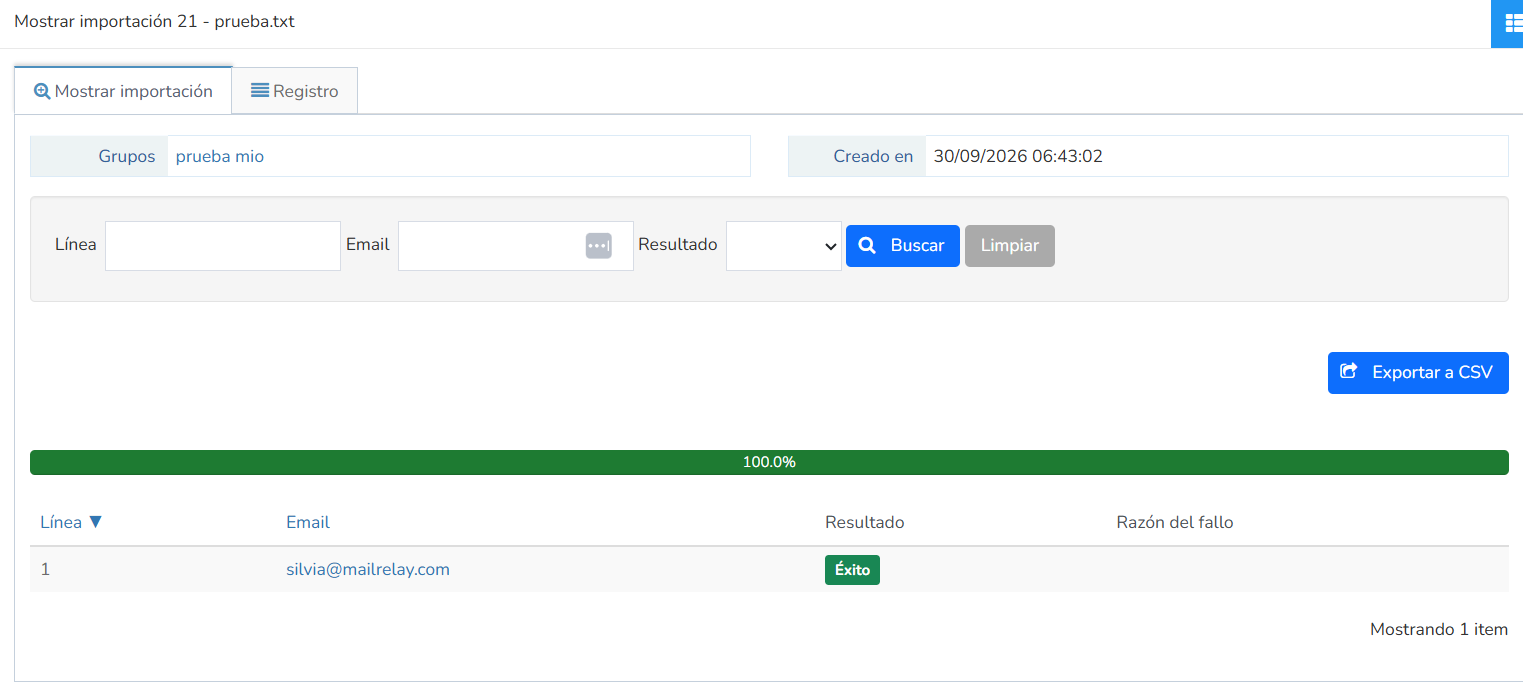Click the Éxito result badge
The width and height of the screenshot is (1523, 685).
pos(852,570)
